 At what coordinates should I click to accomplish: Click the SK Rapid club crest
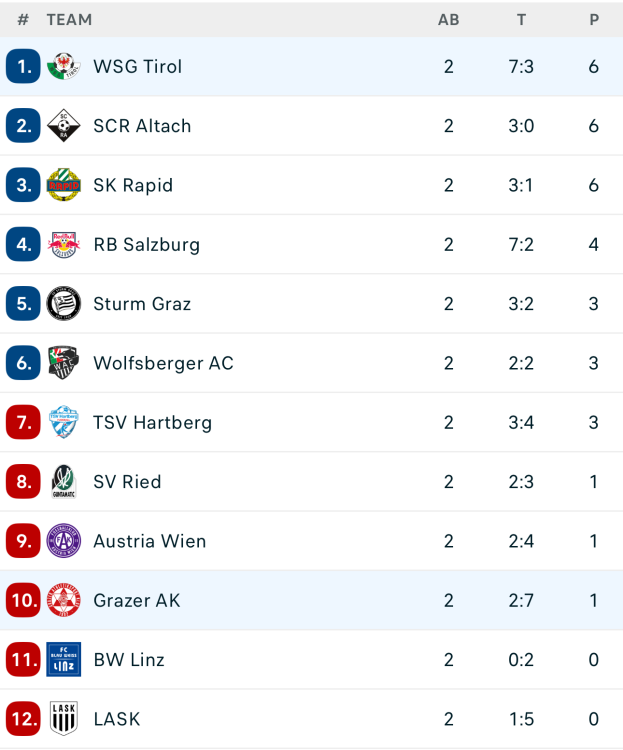pyautogui.click(x=63, y=185)
